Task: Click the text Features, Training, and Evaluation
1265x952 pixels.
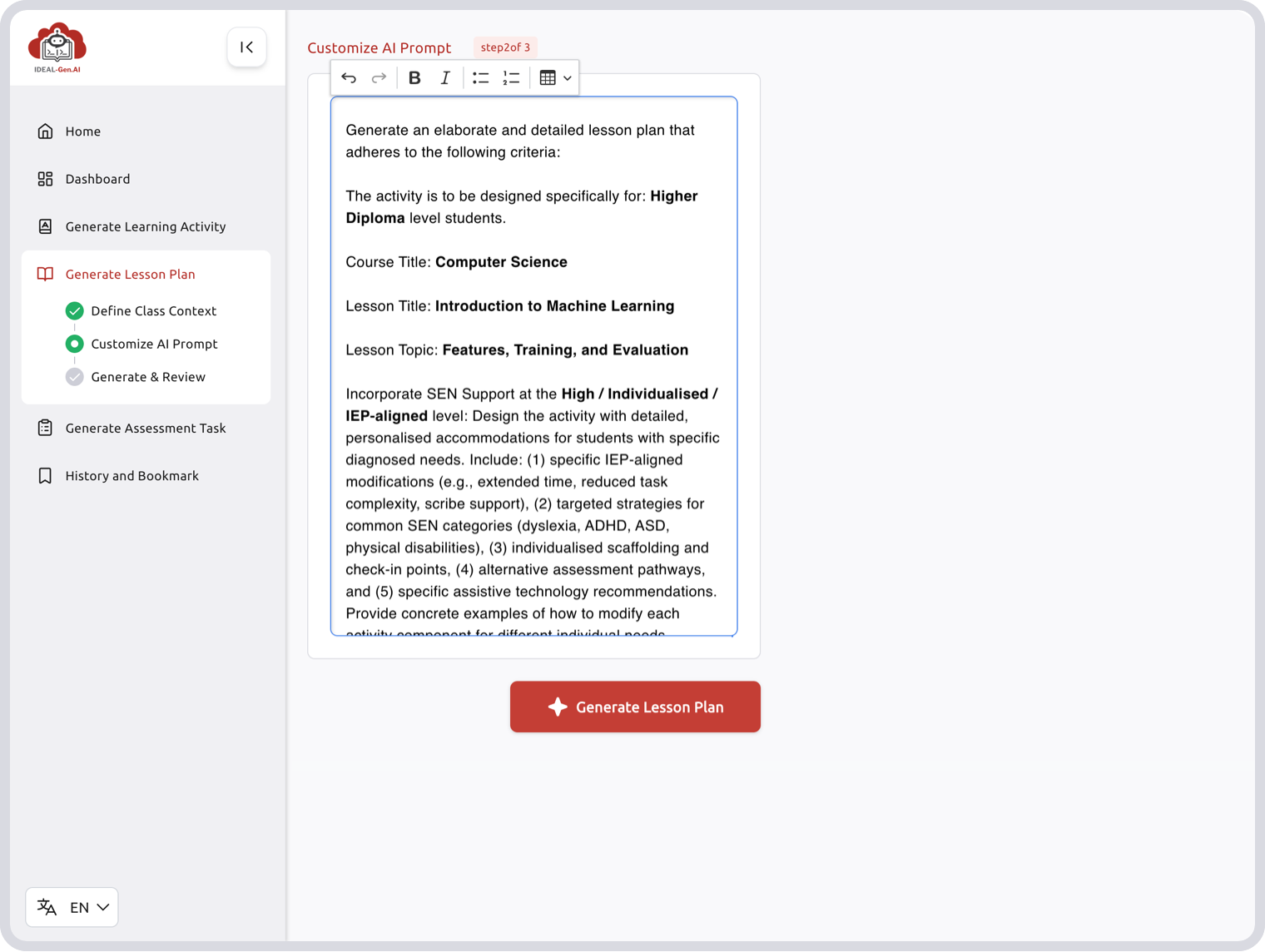Action: point(565,350)
